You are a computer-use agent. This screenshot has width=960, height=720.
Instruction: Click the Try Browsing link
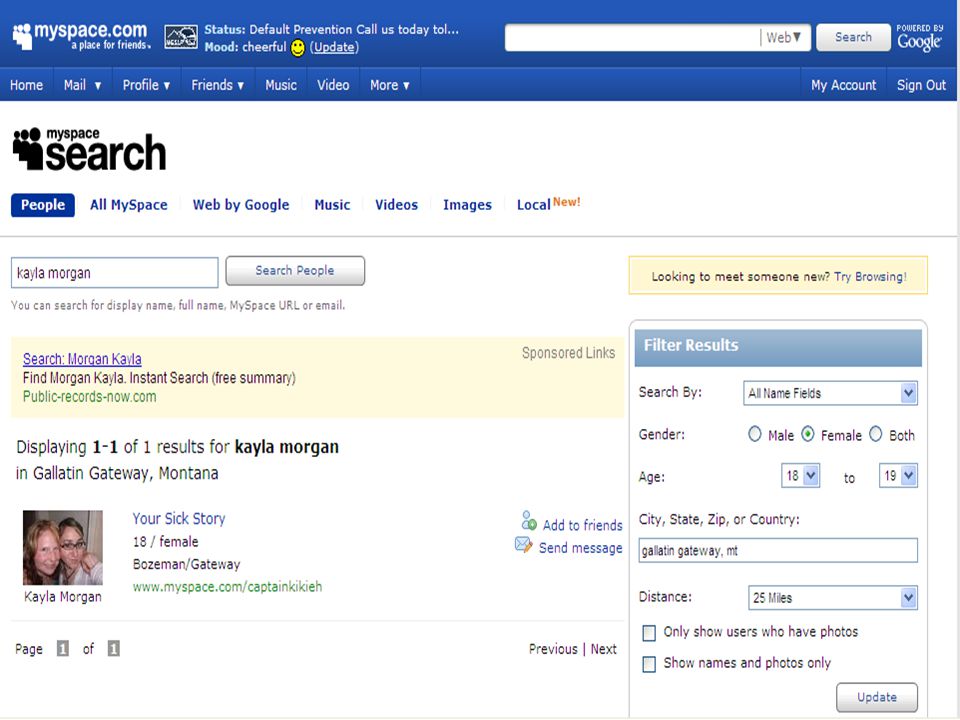(870, 277)
